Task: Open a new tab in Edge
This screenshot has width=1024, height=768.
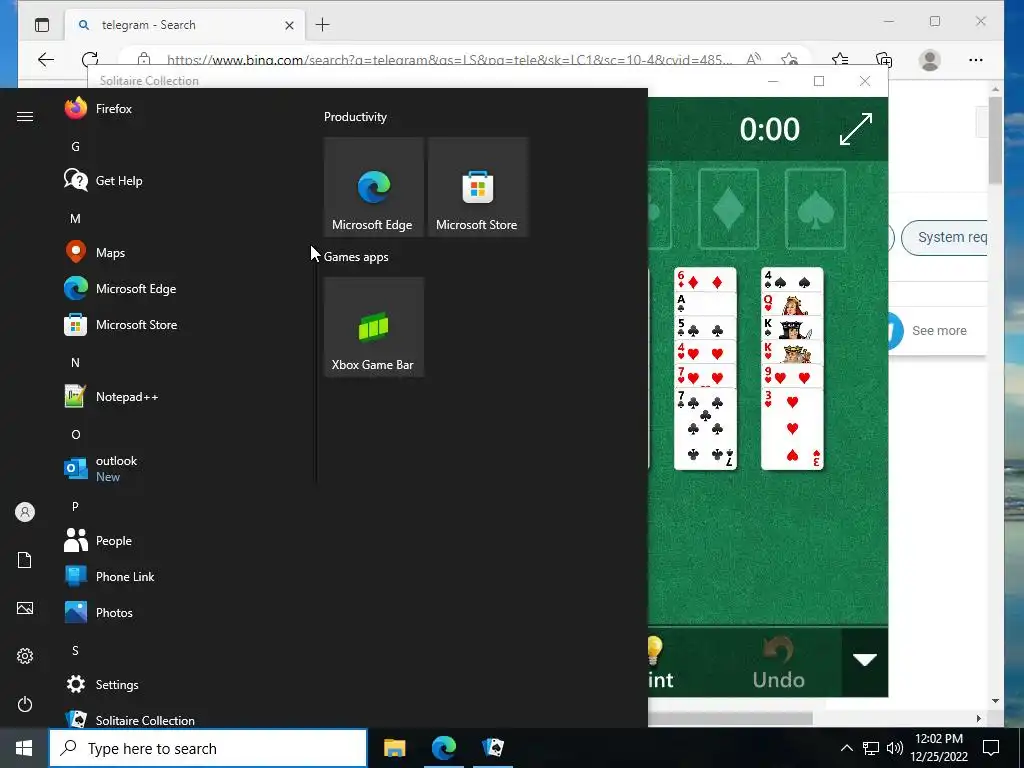Action: (323, 25)
